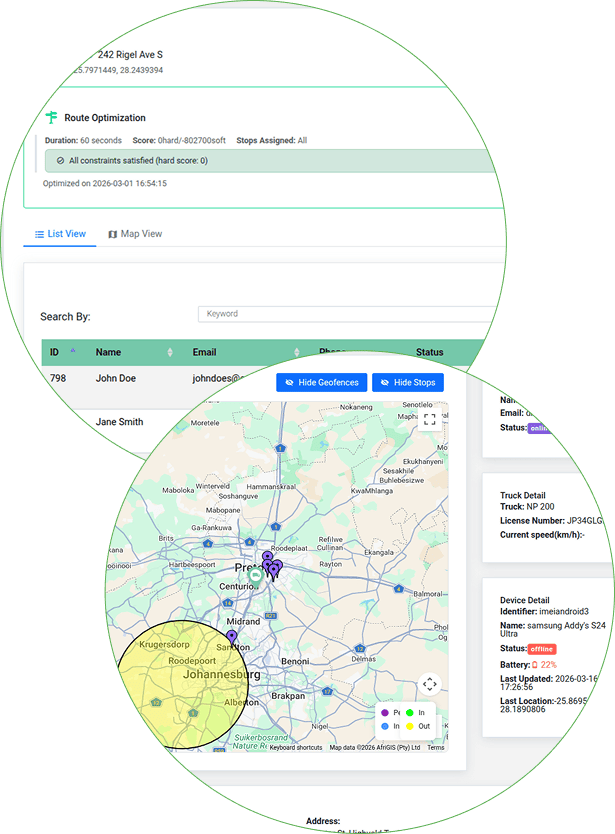Click the red battery icon beside 22%
This screenshot has height=834, width=615.
coord(535,664)
